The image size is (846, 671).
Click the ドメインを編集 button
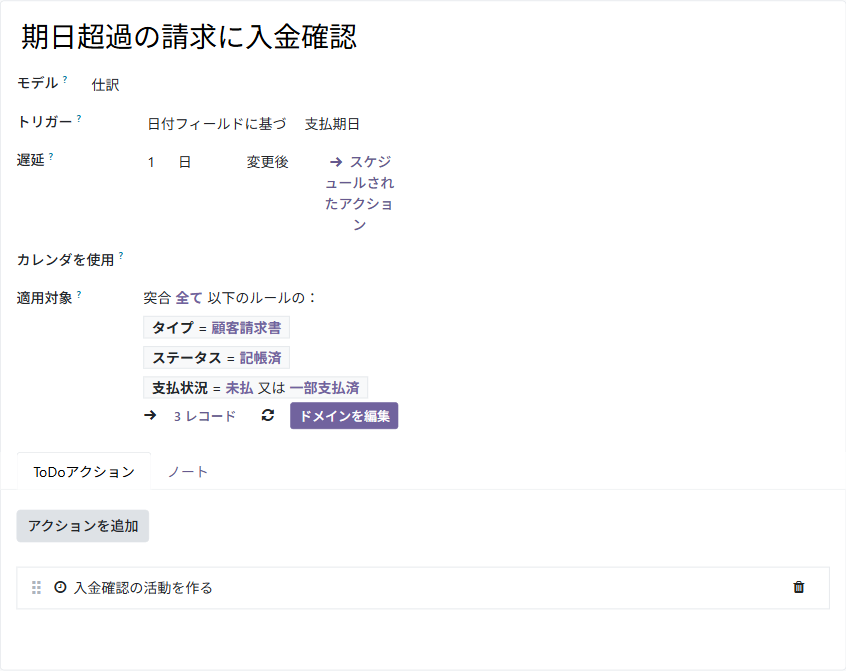[344, 416]
